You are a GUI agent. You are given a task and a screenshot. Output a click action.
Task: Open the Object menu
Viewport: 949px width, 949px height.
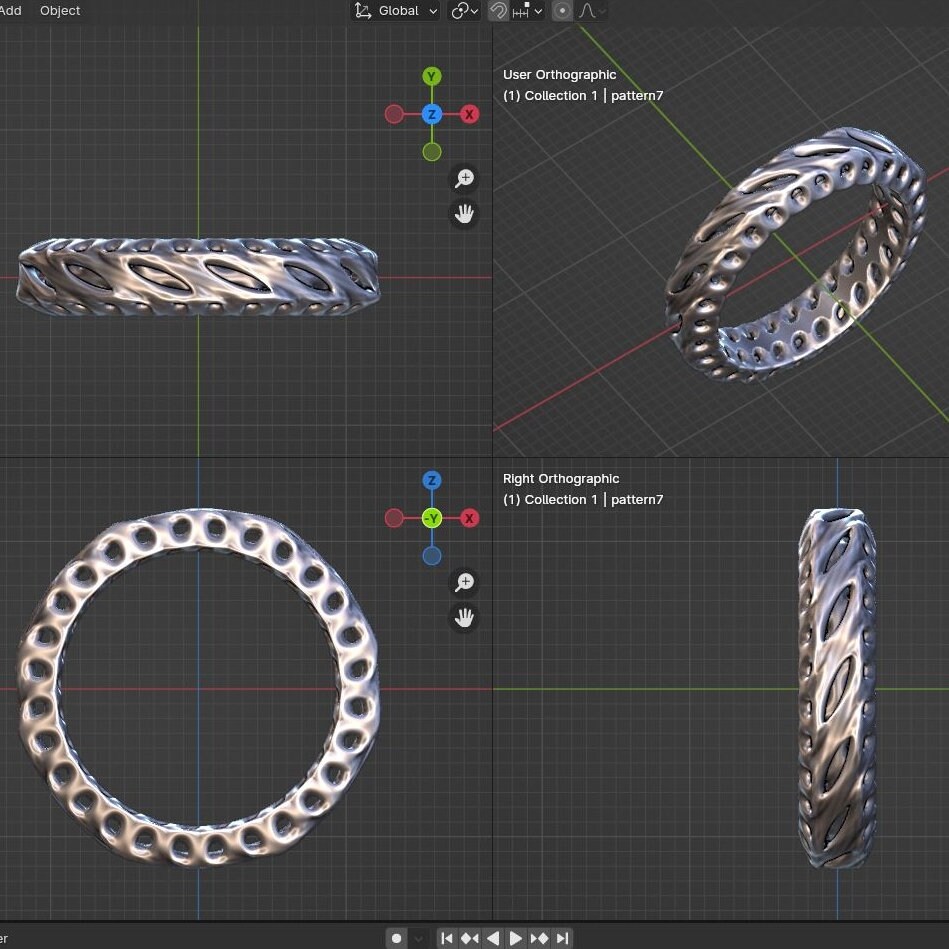pos(60,10)
